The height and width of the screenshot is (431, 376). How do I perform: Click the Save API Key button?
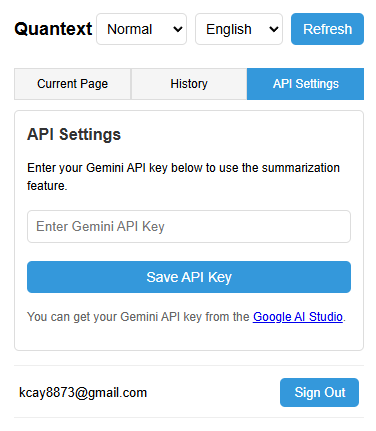pyautogui.click(x=189, y=277)
